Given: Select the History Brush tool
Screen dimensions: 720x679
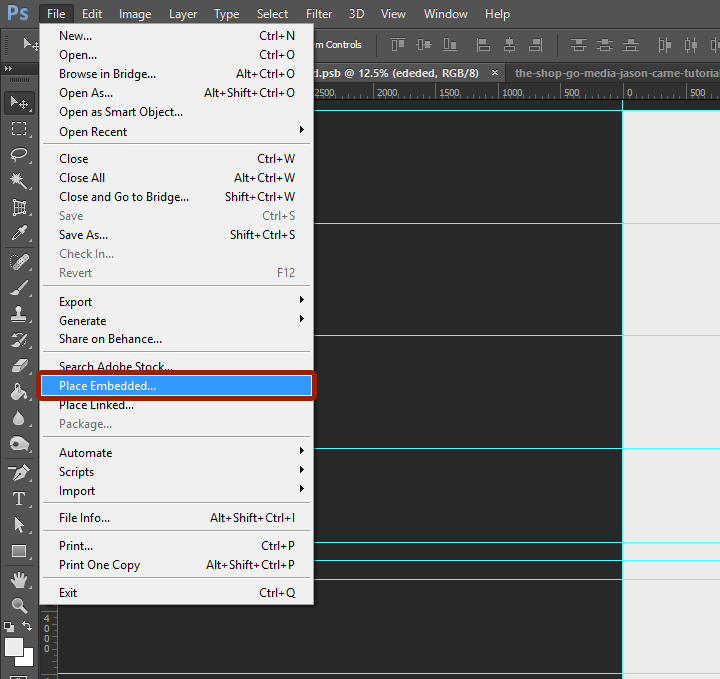Looking at the screenshot, I should pos(19,340).
